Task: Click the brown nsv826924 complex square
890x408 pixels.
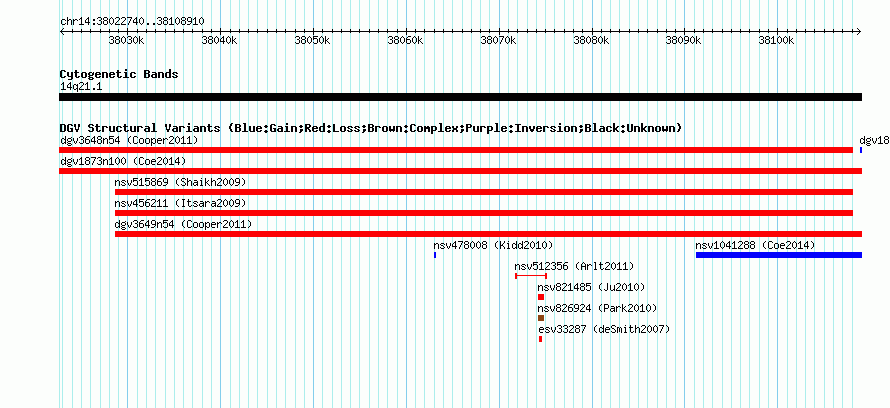Action: click(541, 318)
